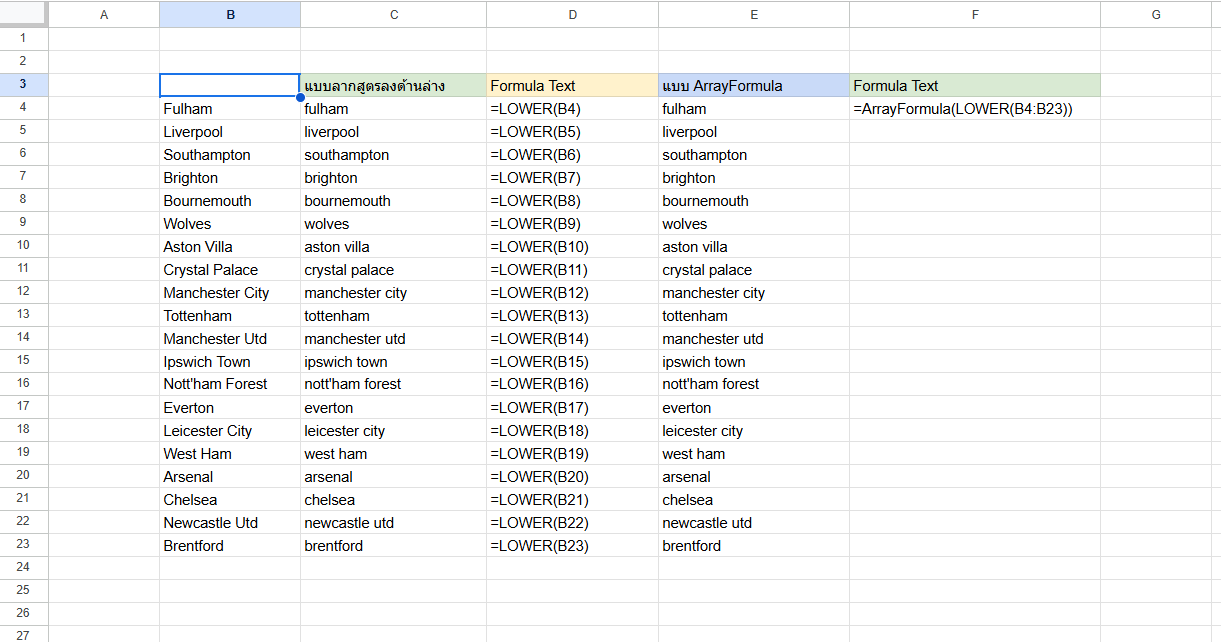Click 'leicester city' in column C
The height and width of the screenshot is (642, 1221).
(x=394, y=430)
